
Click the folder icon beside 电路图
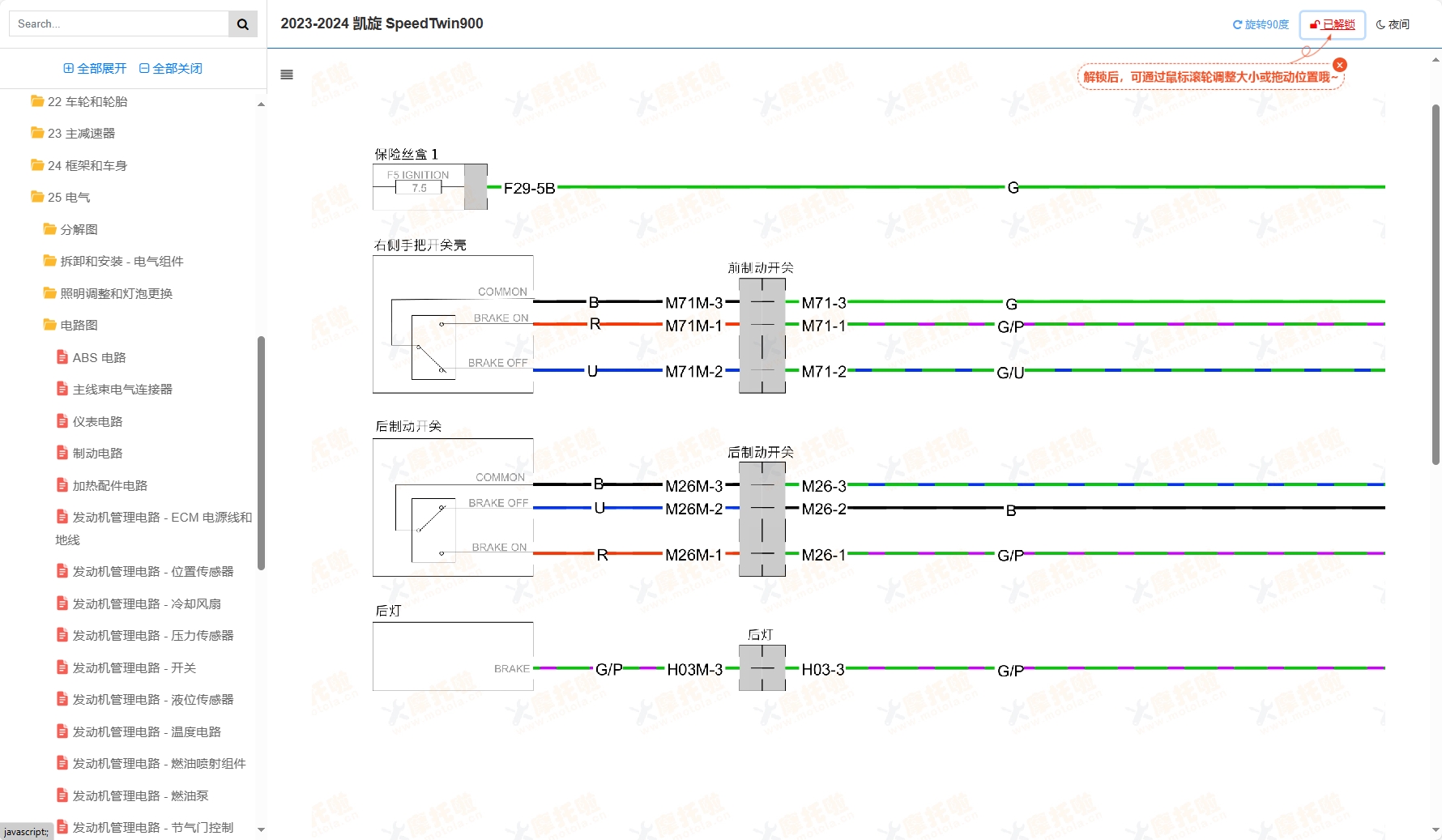coord(49,325)
